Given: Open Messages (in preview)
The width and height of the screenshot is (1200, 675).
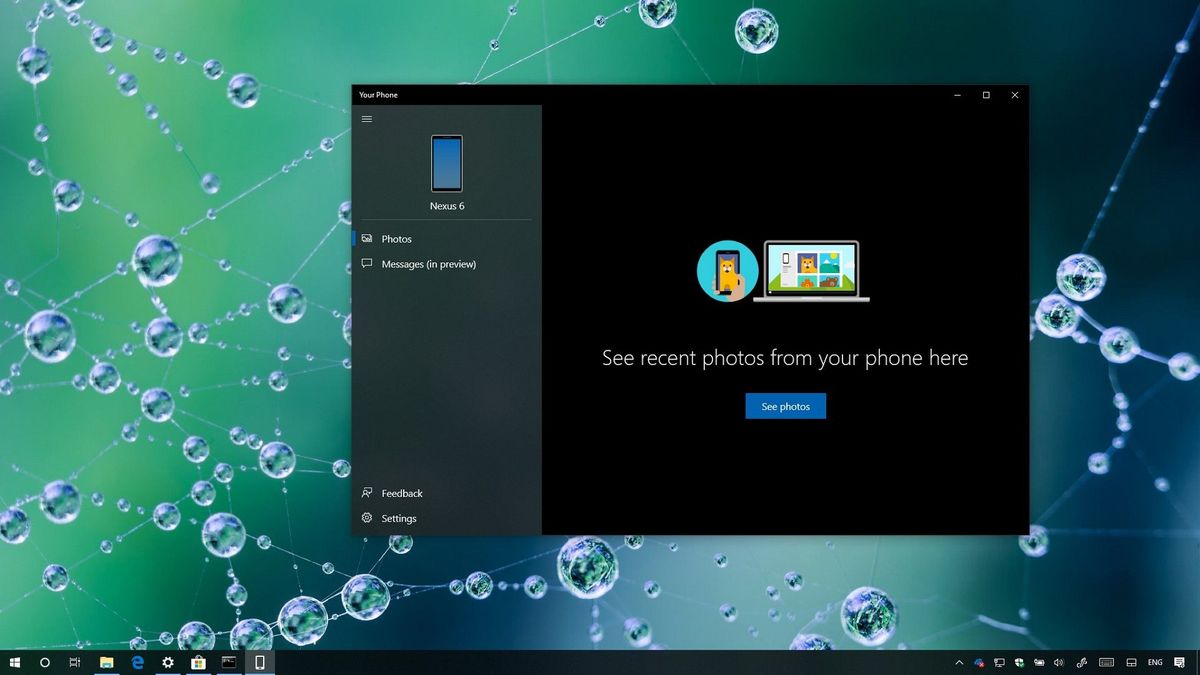Looking at the screenshot, I should pyautogui.click(x=446, y=264).
